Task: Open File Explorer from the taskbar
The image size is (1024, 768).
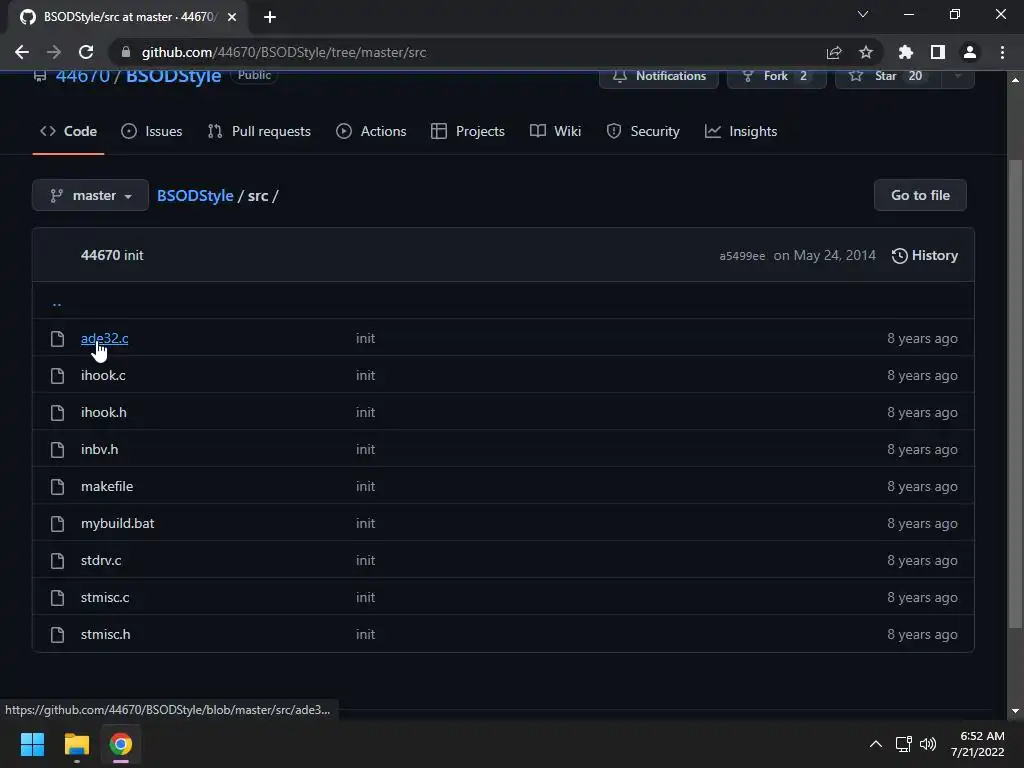Action: point(76,744)
